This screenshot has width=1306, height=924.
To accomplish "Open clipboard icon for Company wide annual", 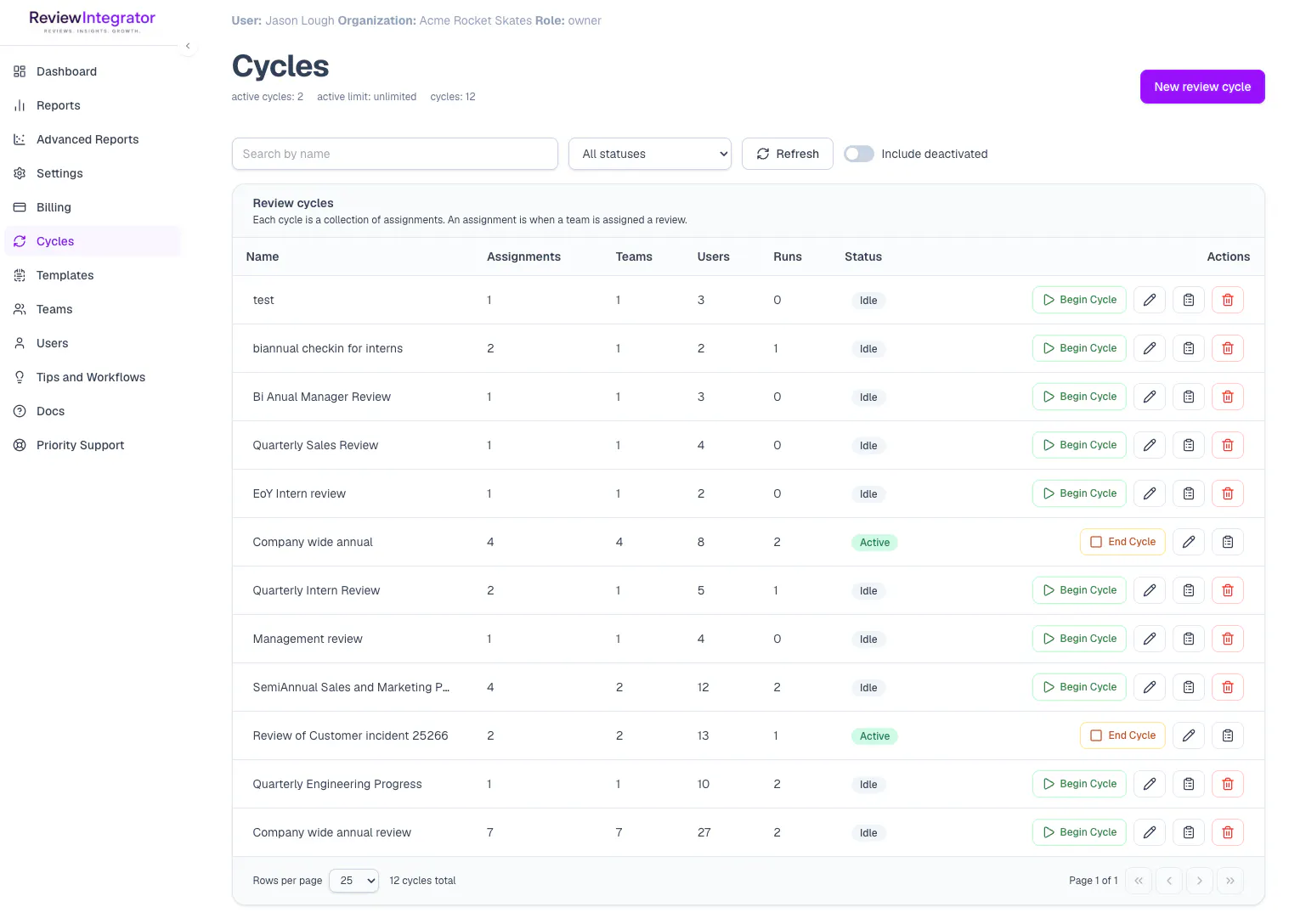I will 1228,542.
